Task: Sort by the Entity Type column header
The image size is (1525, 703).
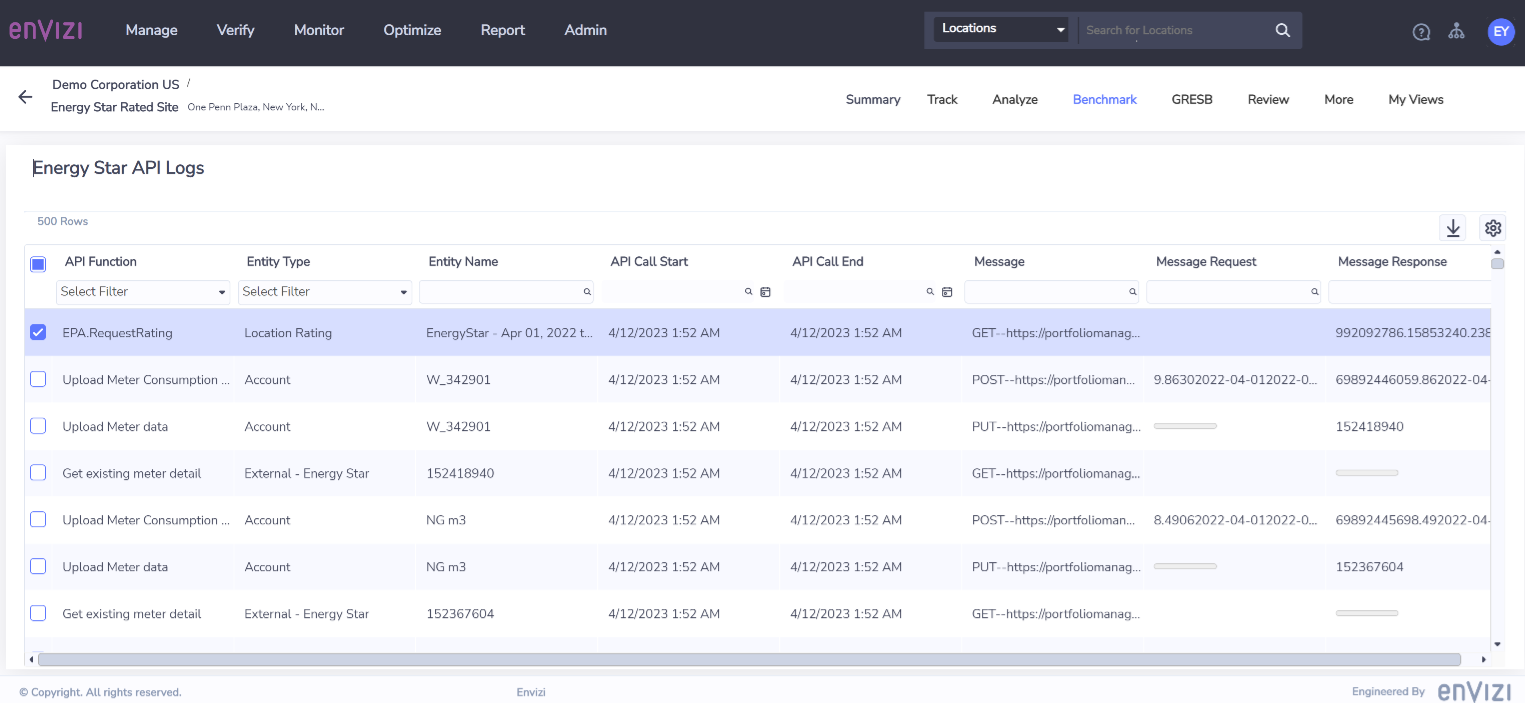Action: point(279,262)
